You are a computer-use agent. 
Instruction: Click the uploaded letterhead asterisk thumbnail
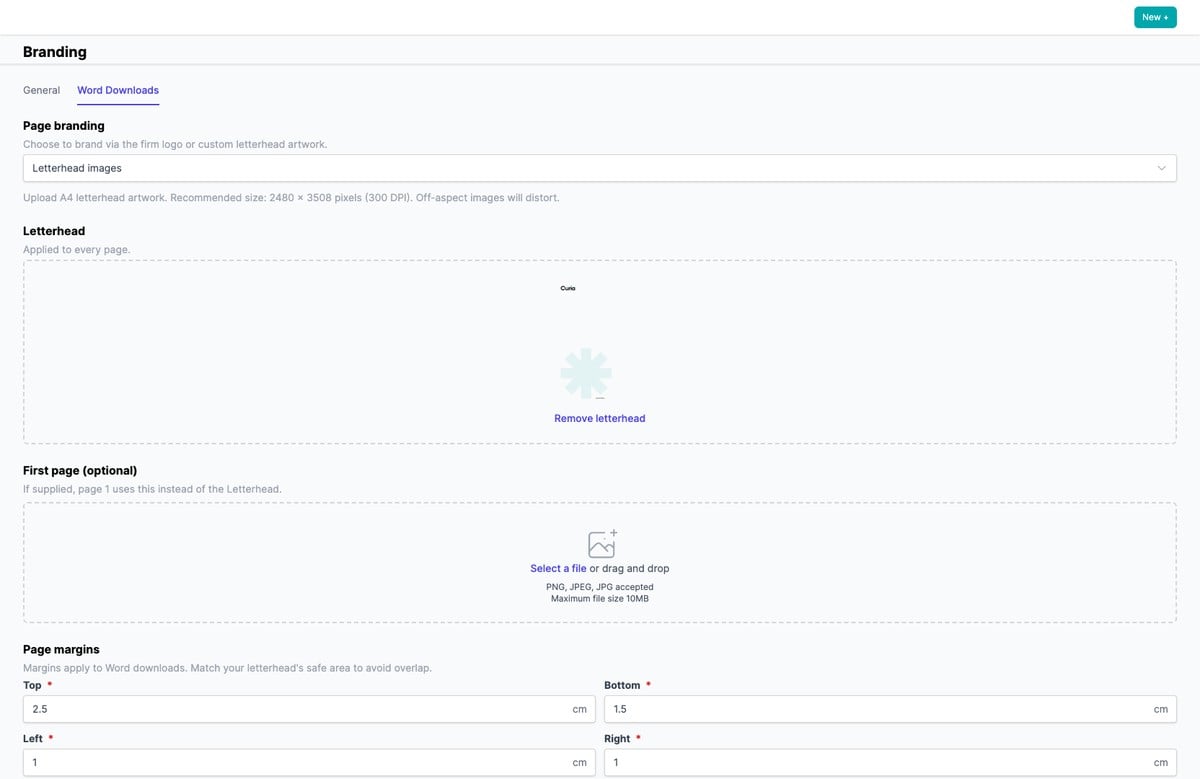coord(586,374)
